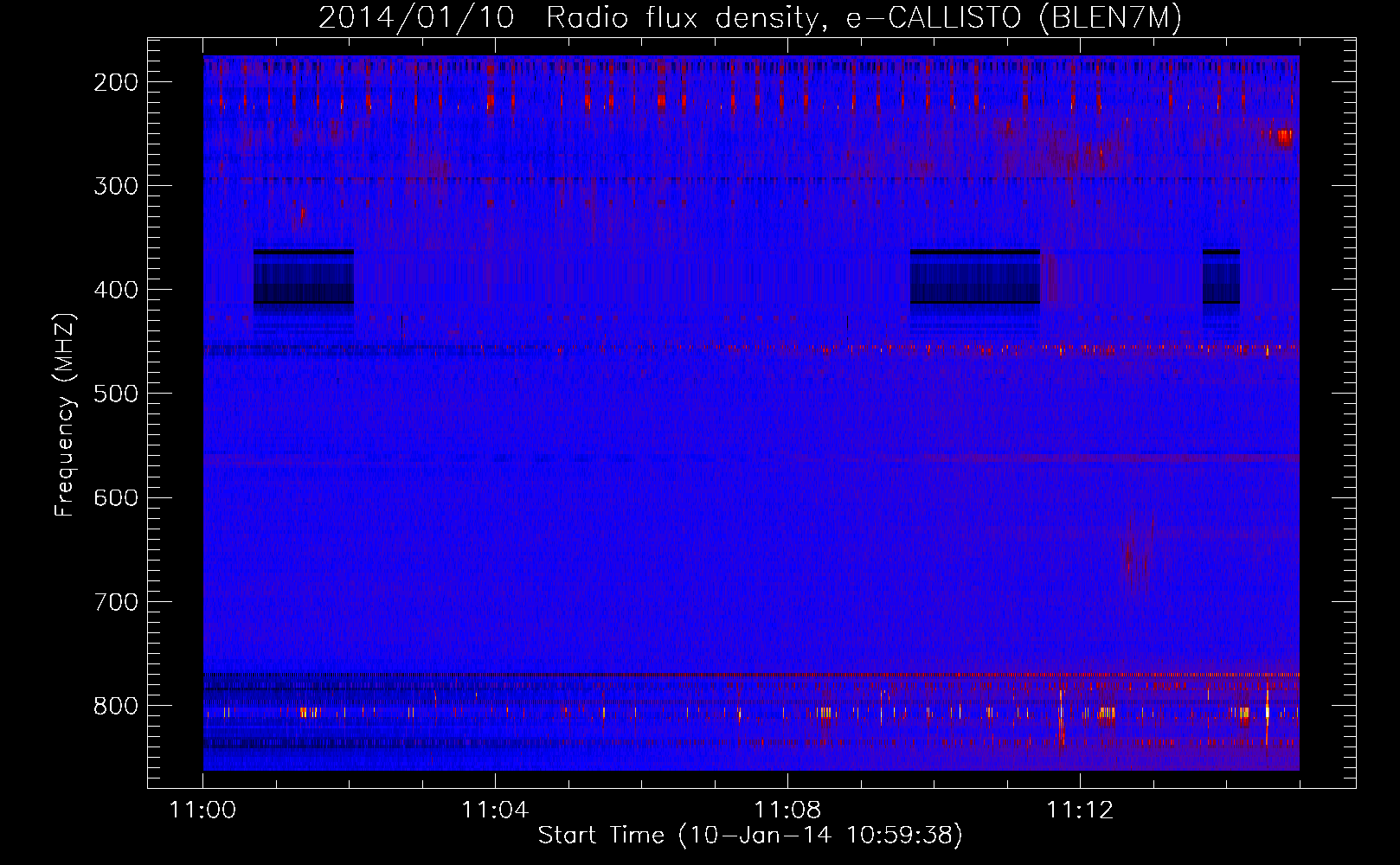Click the 11:04 time tick label

click(x=495, y=810)
